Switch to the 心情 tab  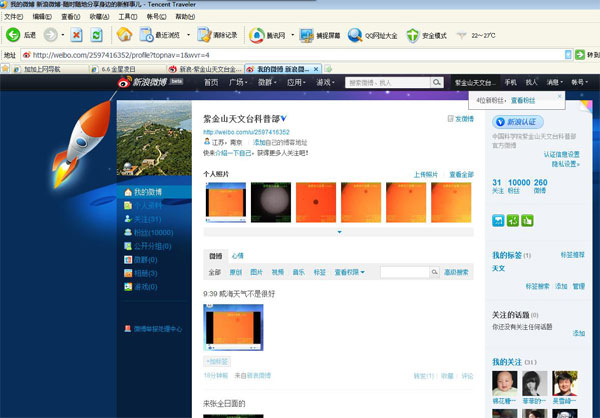point(237,256)
